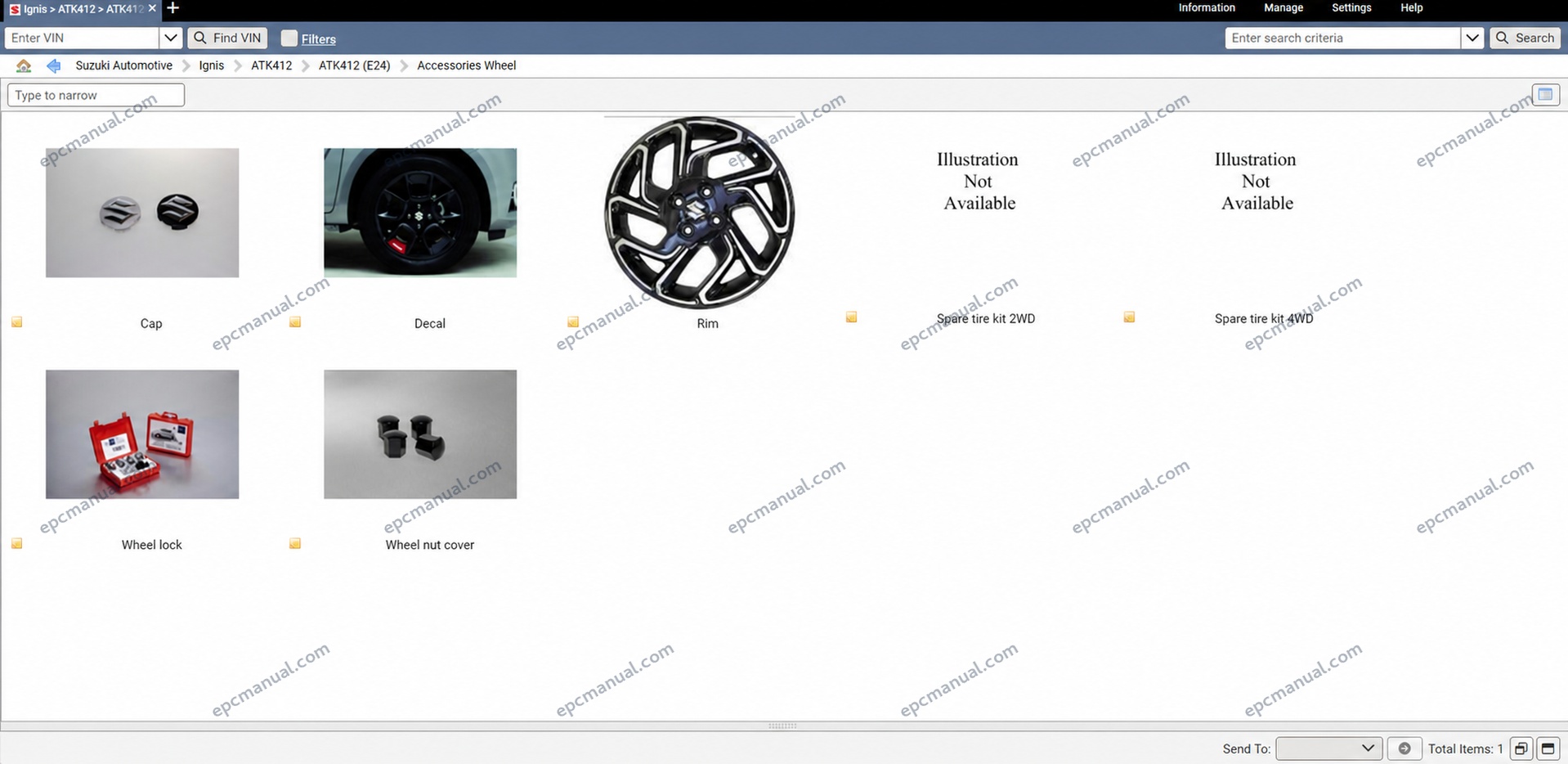
Task: Open the Cap thumbnail image
Action: tap(142, 213)
